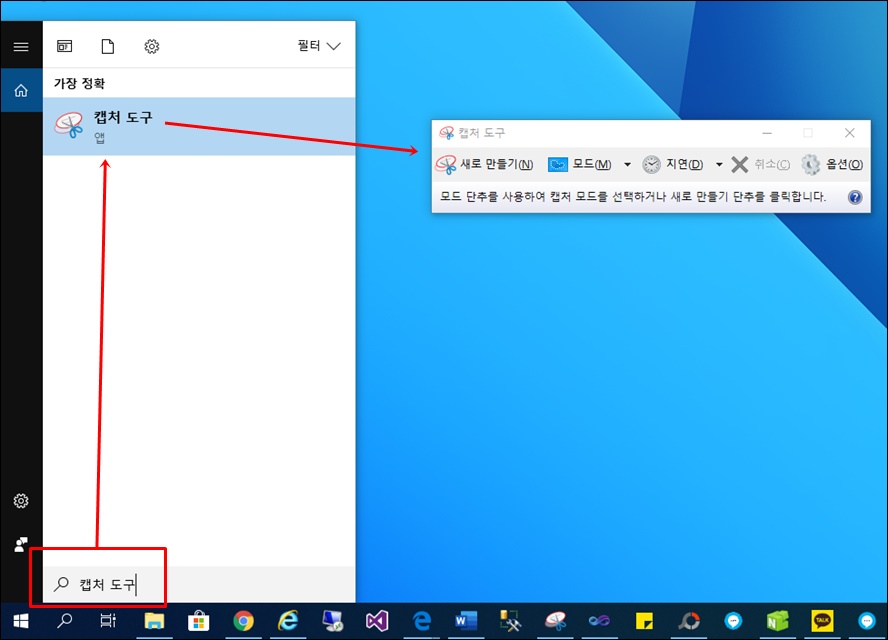Screen dimensions: 888x640
Task: Click the computer monitor taskbar icon beside Internet Explorer
Action: pos(332,621)
